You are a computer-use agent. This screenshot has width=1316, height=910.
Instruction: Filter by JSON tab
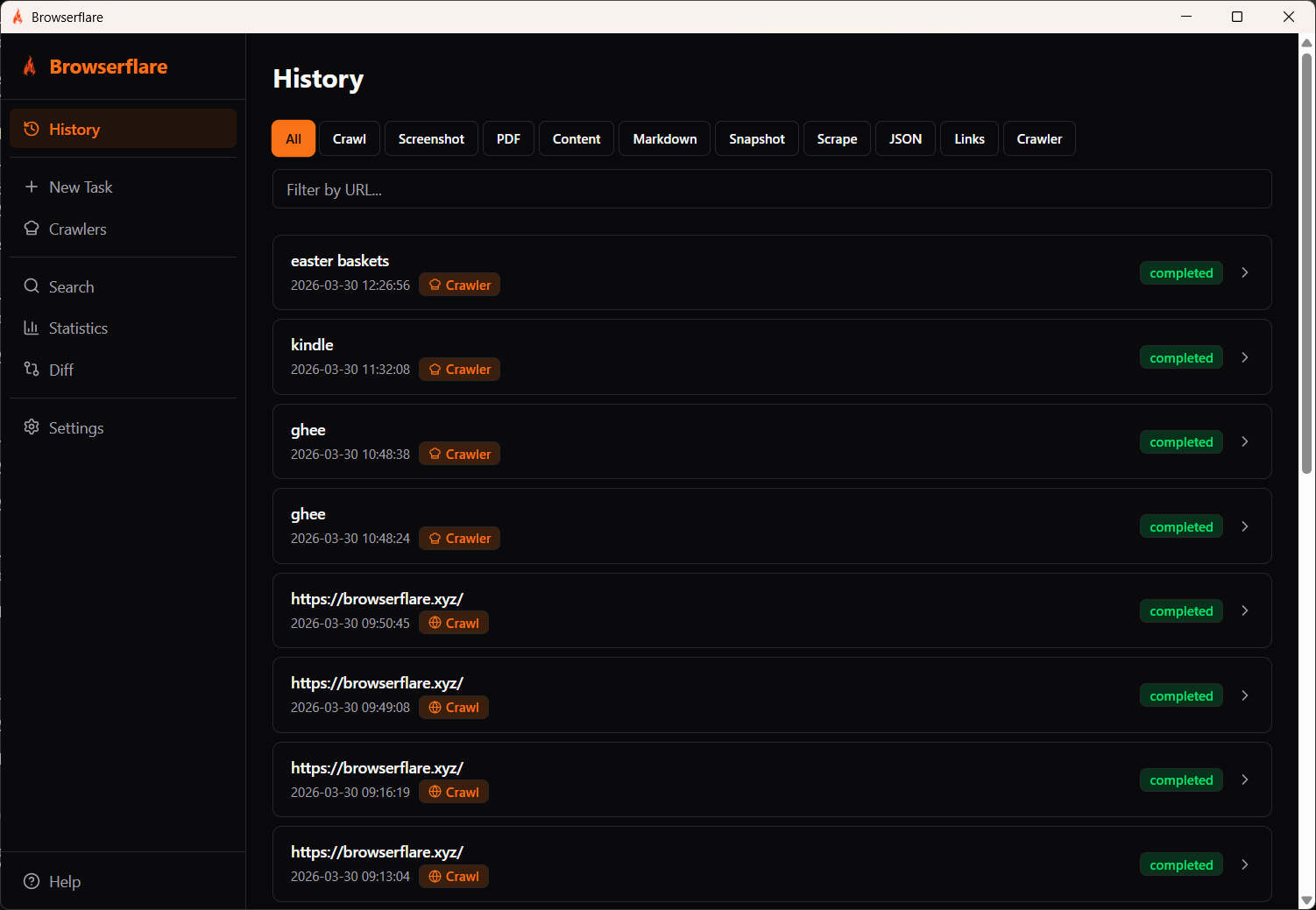(905, 138)
